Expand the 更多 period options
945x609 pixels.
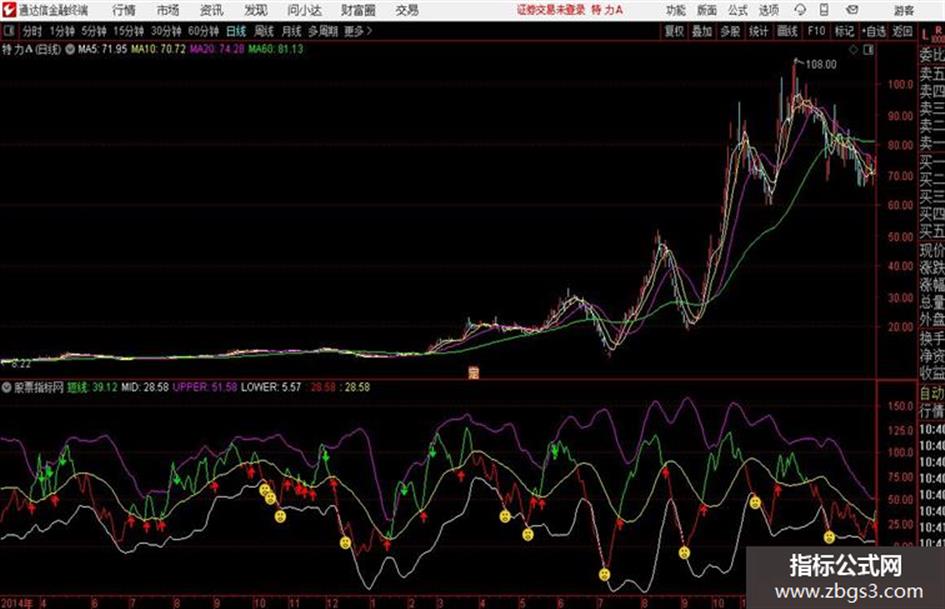coord(358,31)
